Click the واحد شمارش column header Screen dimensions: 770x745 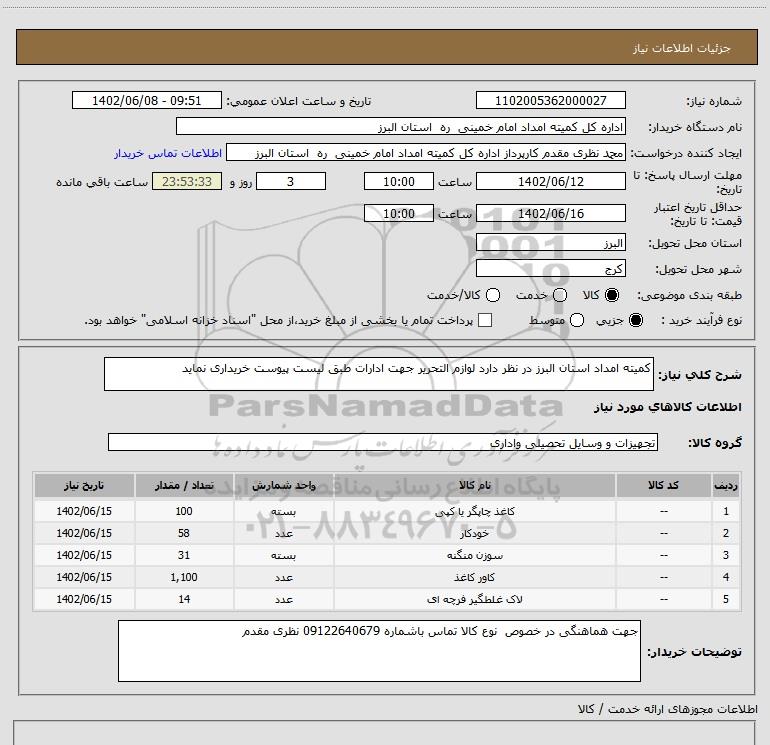[x=284, y=485]
